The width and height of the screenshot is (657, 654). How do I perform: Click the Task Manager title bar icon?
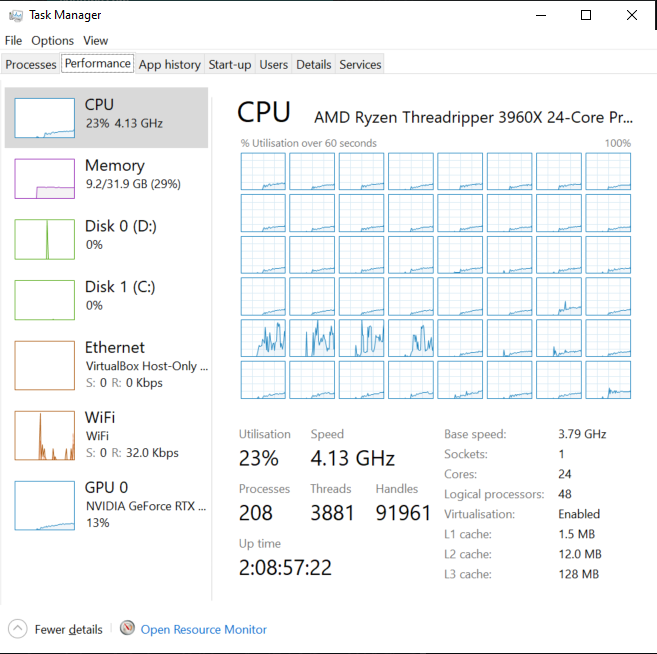pos(16,16)
